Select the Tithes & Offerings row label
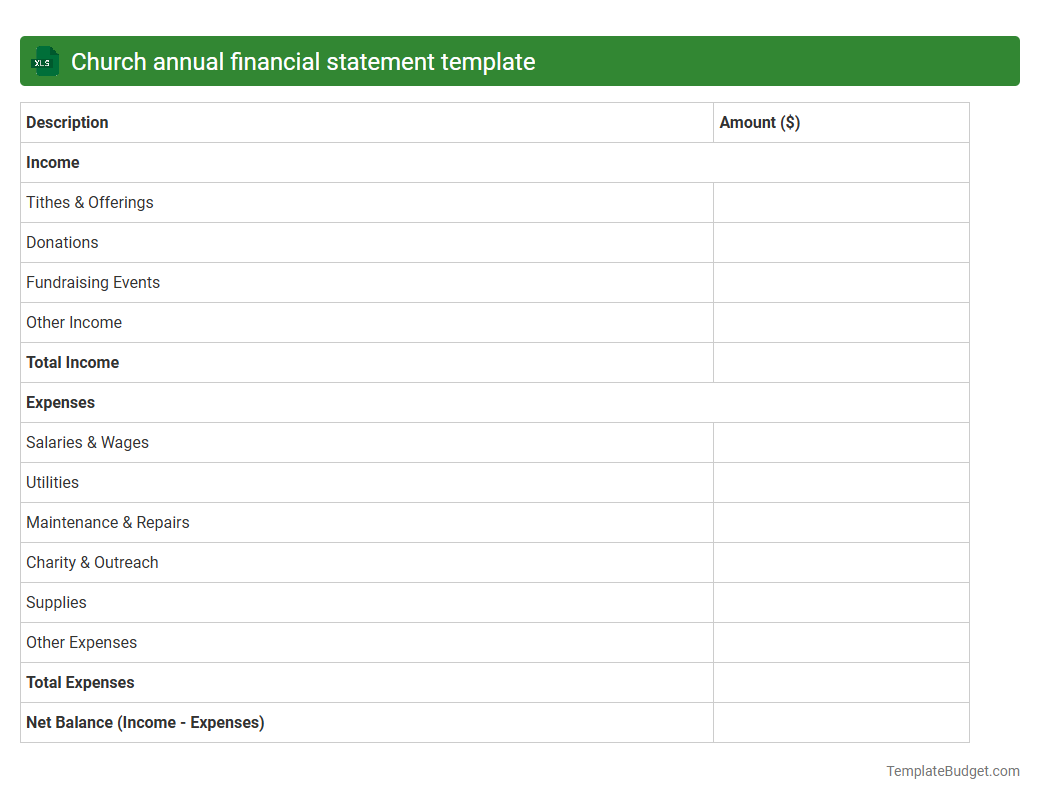Image resolution: width=1040 pixels, height=800 pixels. pos(89,202)
